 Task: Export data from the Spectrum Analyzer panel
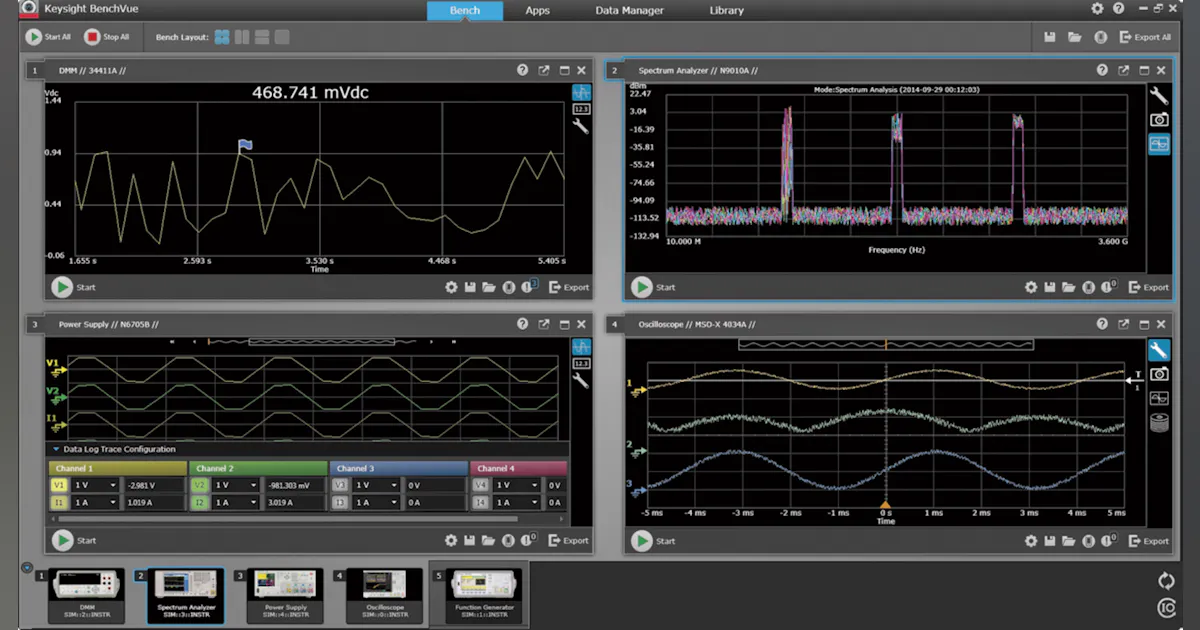point(1149,287)
